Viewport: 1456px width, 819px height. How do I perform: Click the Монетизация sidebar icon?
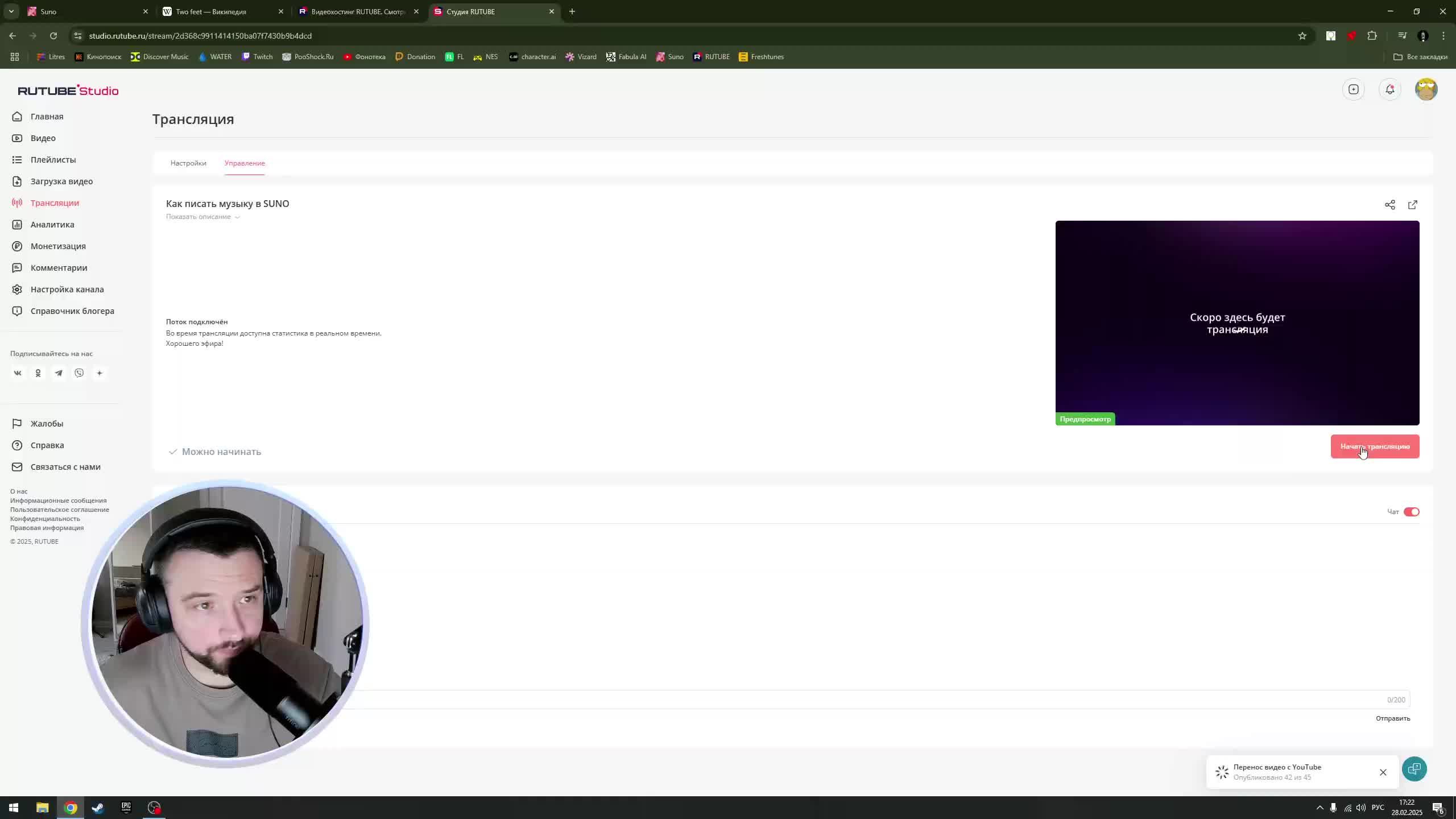17,246
